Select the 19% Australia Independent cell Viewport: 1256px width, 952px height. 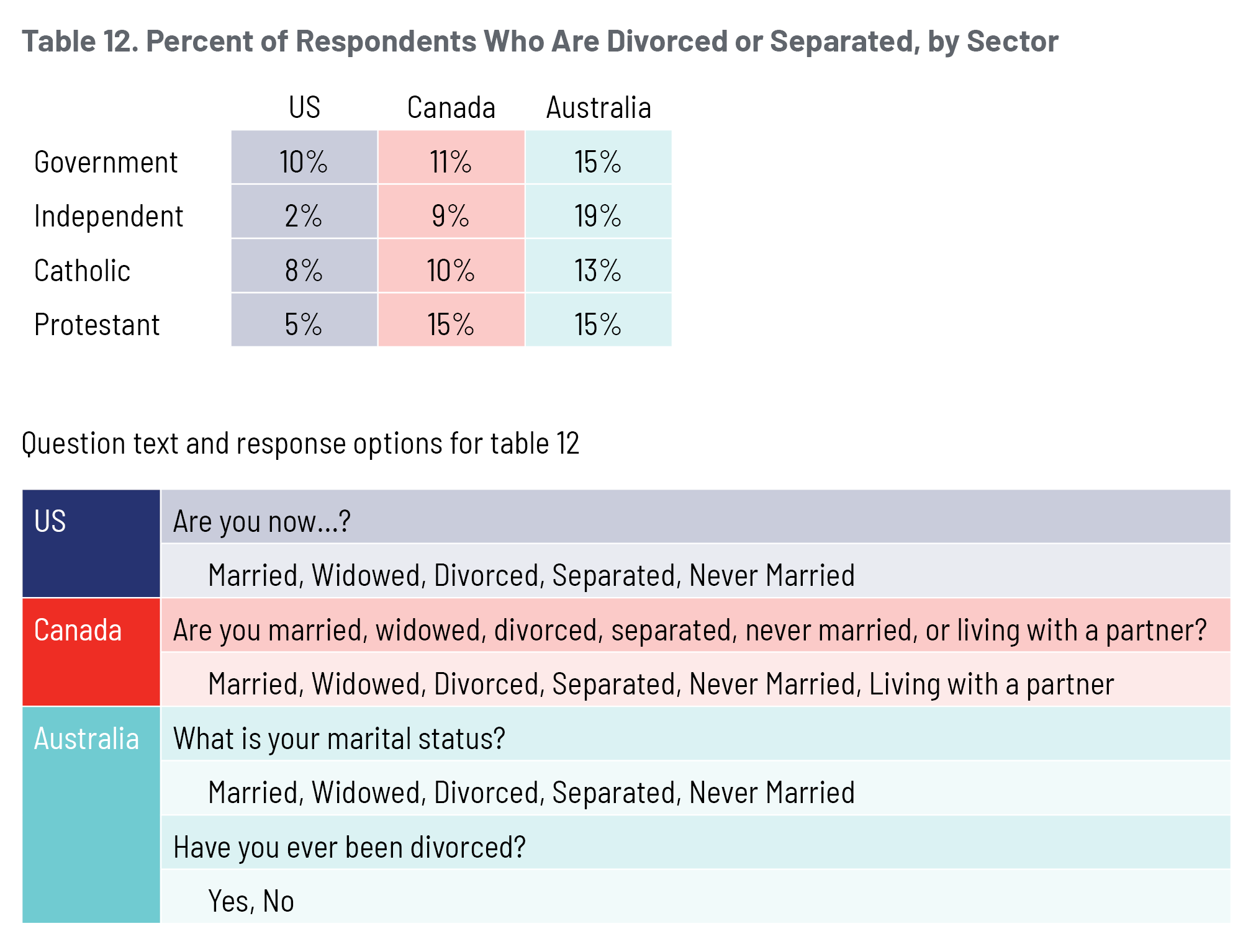click(x=598, y=217)
